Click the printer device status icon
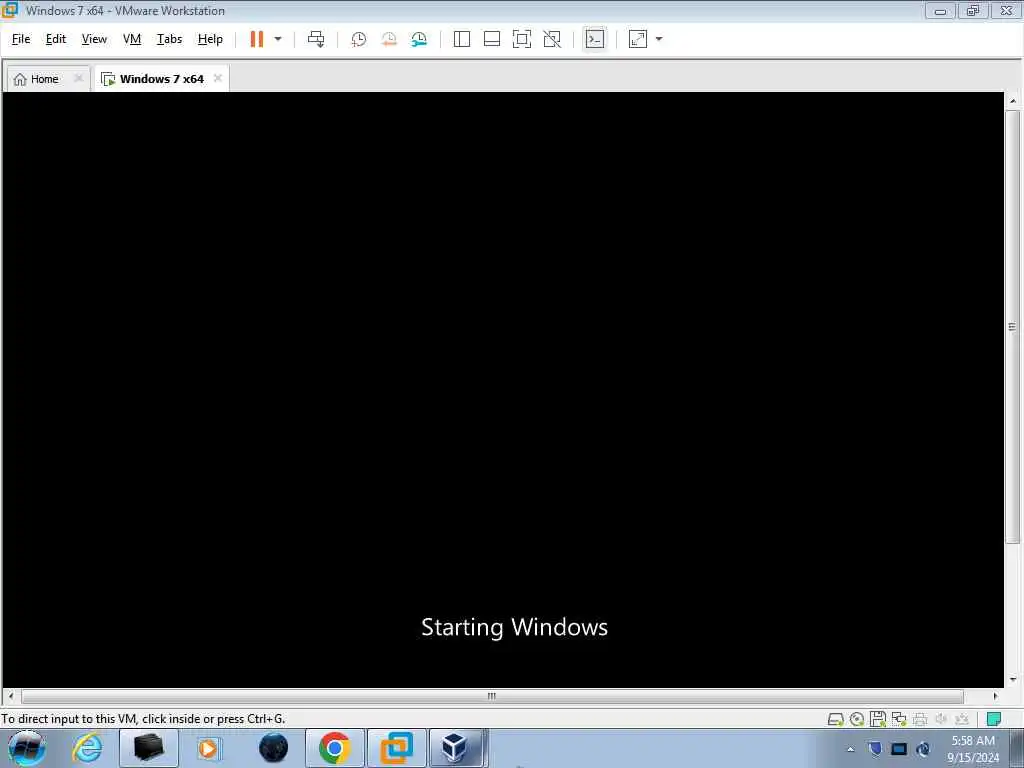 [920, 720]
